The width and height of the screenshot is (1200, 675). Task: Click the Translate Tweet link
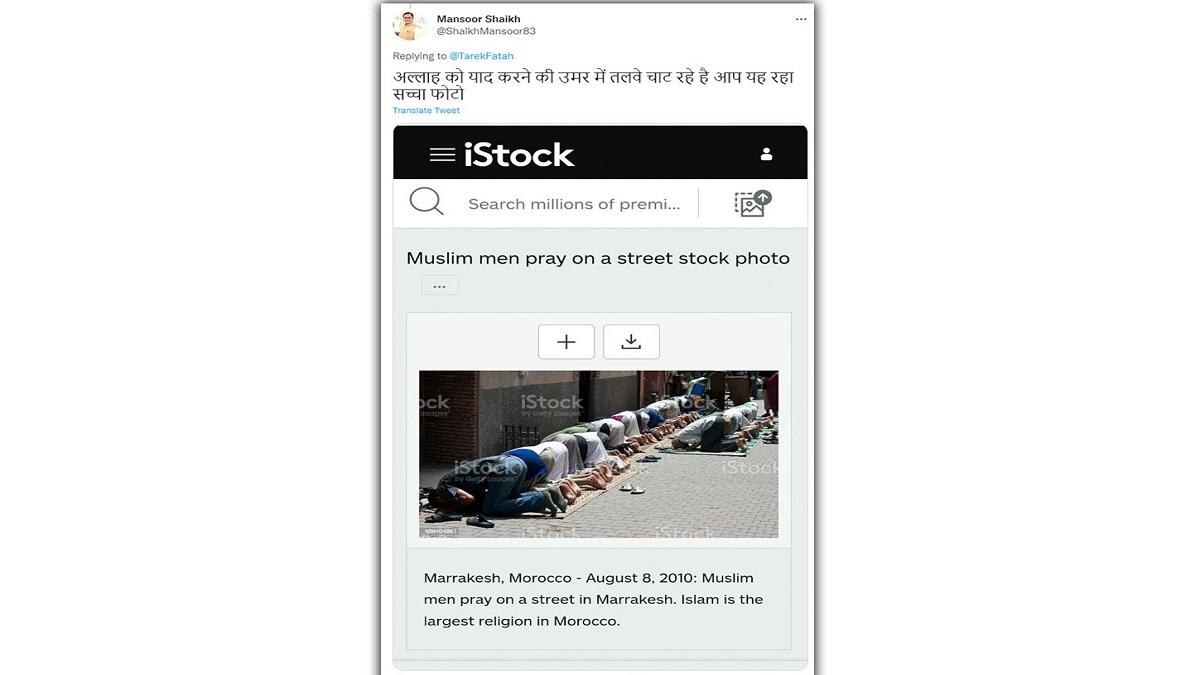(x=426, y=110)
